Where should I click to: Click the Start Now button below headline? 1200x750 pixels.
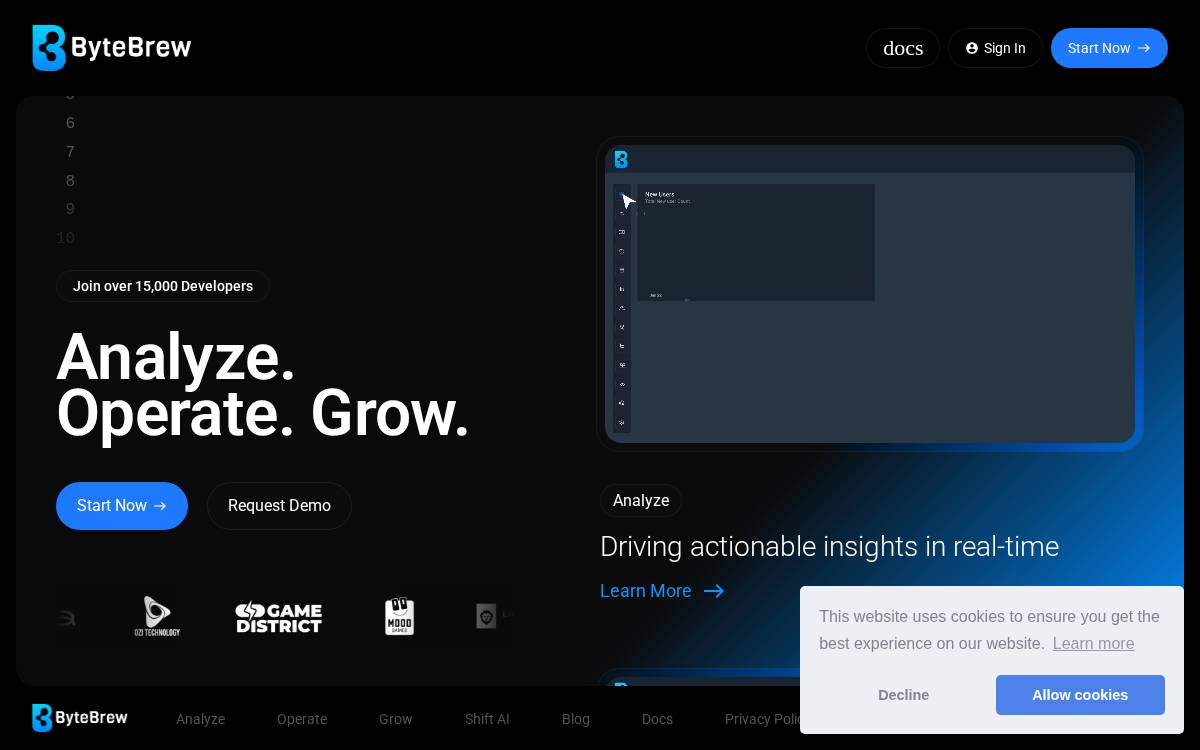pyautogui.click(x=122, y=506)
